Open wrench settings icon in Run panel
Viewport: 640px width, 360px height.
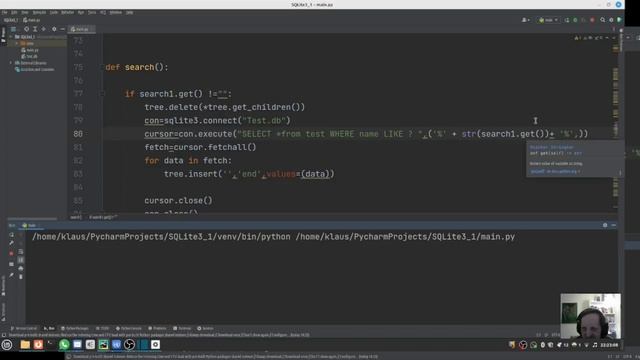pyautogui.click(x=11, y=243)
